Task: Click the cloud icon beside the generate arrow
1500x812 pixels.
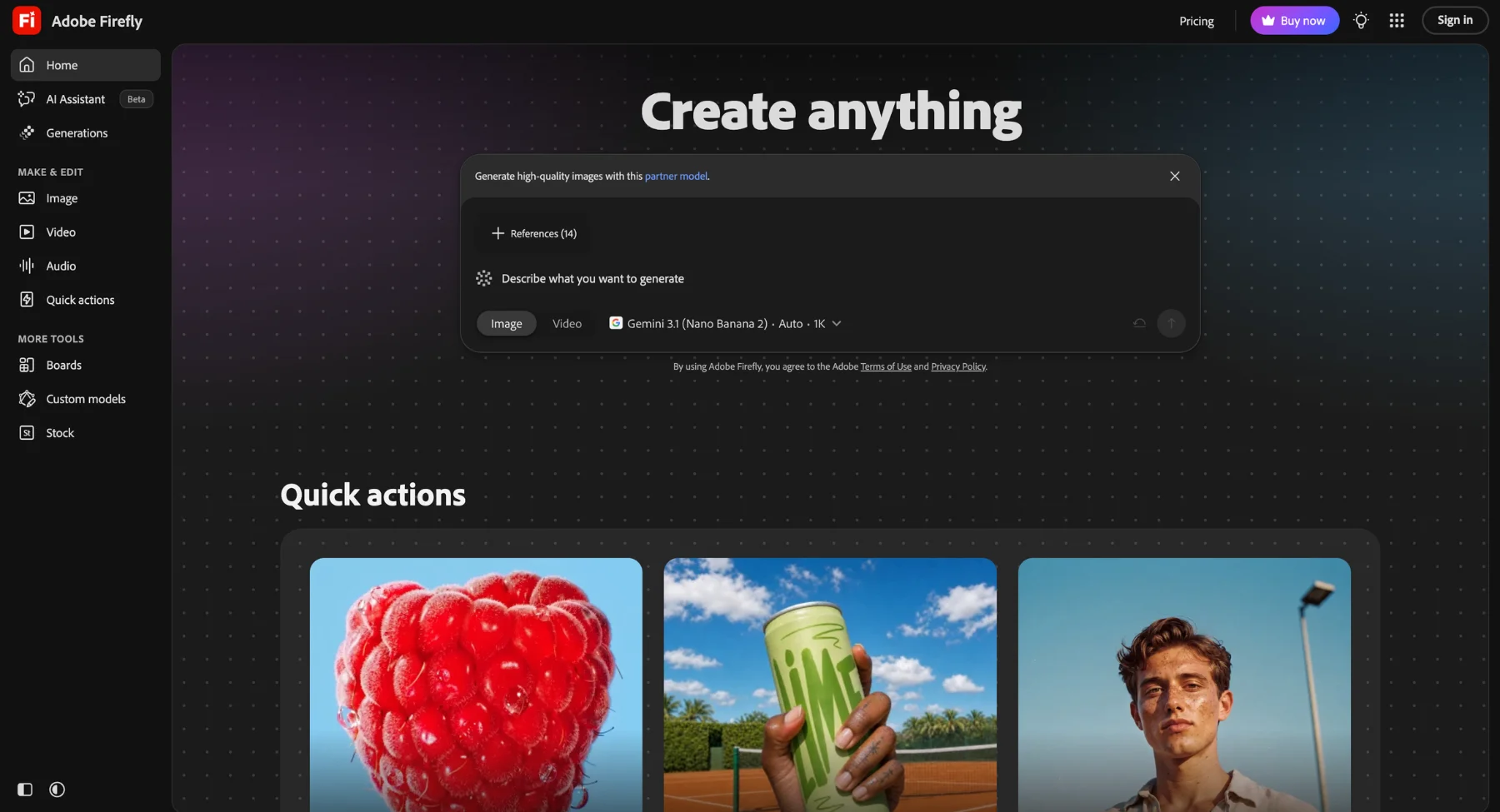Action: click(1139, 324)
